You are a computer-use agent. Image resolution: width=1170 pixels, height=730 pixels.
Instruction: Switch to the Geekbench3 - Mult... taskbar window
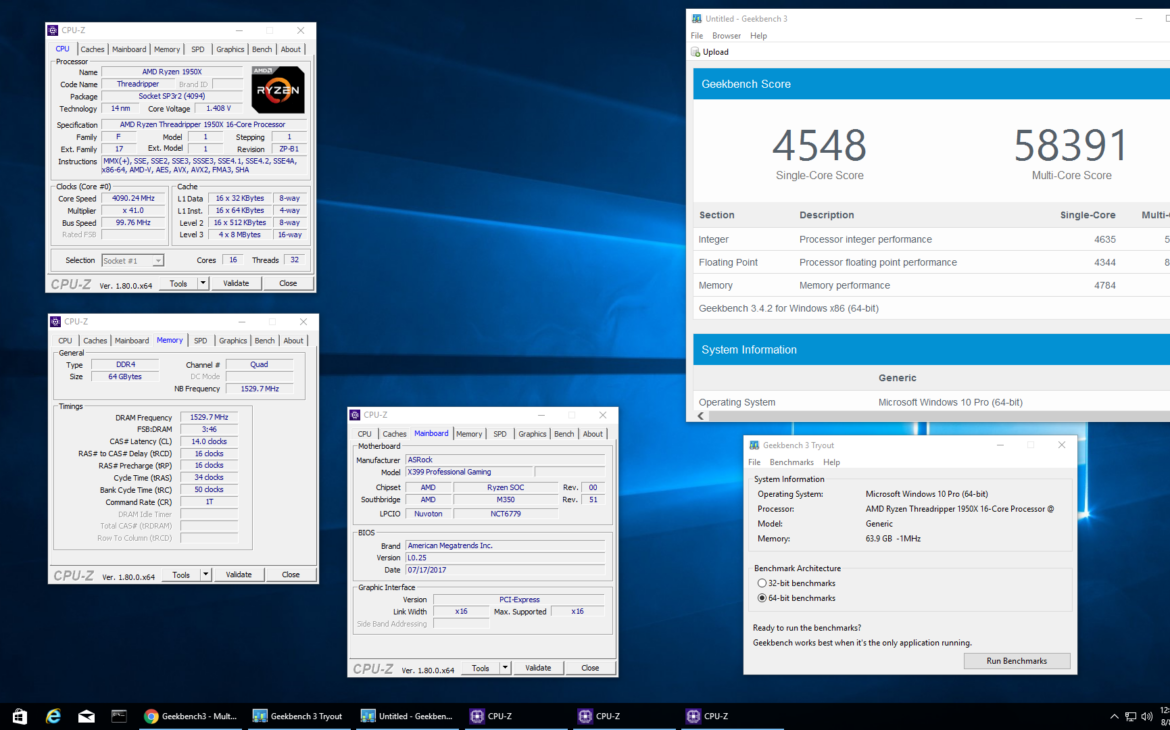coord(190,716)
